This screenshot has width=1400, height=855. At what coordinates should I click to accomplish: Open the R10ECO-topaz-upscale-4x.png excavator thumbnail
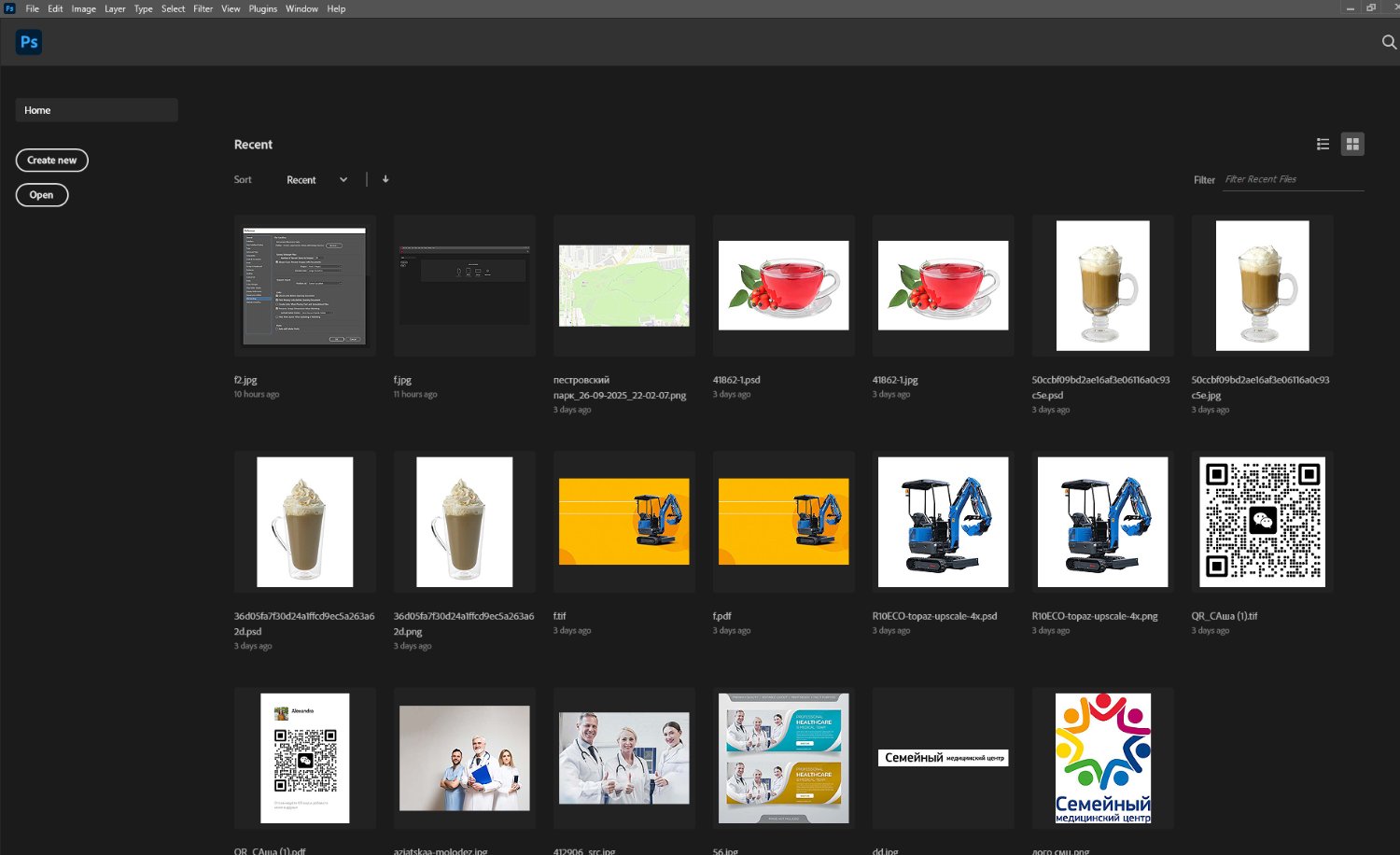(1103, 522)
